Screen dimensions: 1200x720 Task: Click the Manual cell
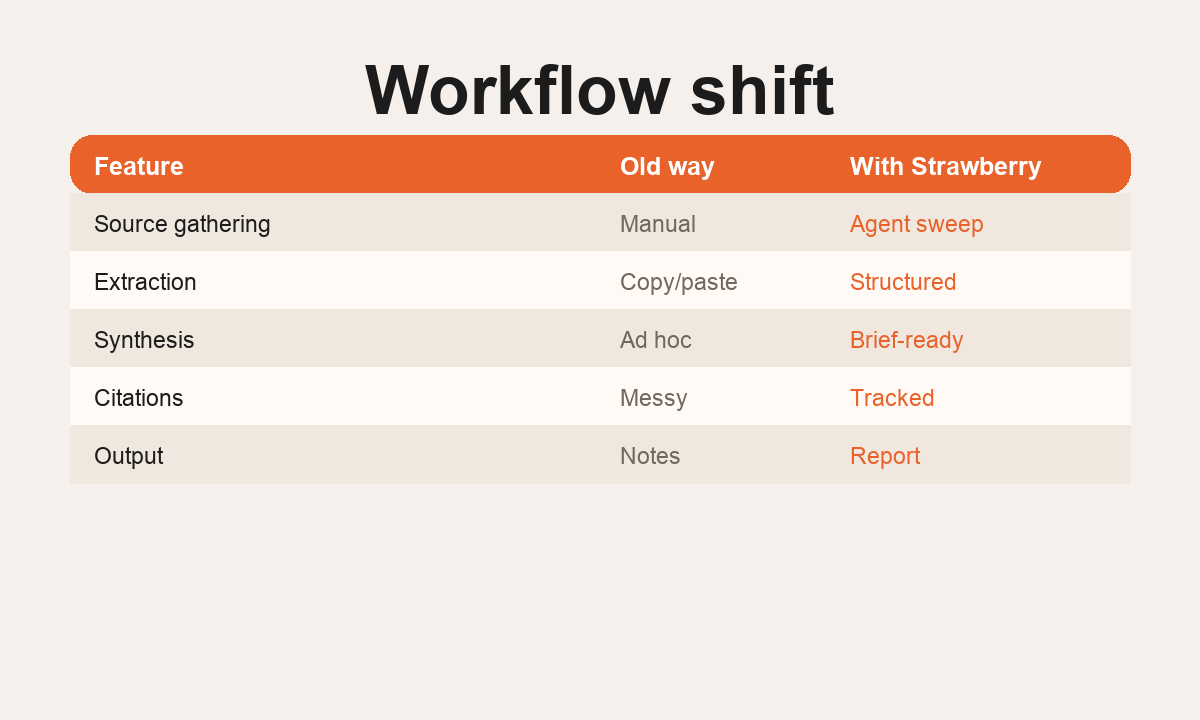pyautogui.click(x=658, y=224)
